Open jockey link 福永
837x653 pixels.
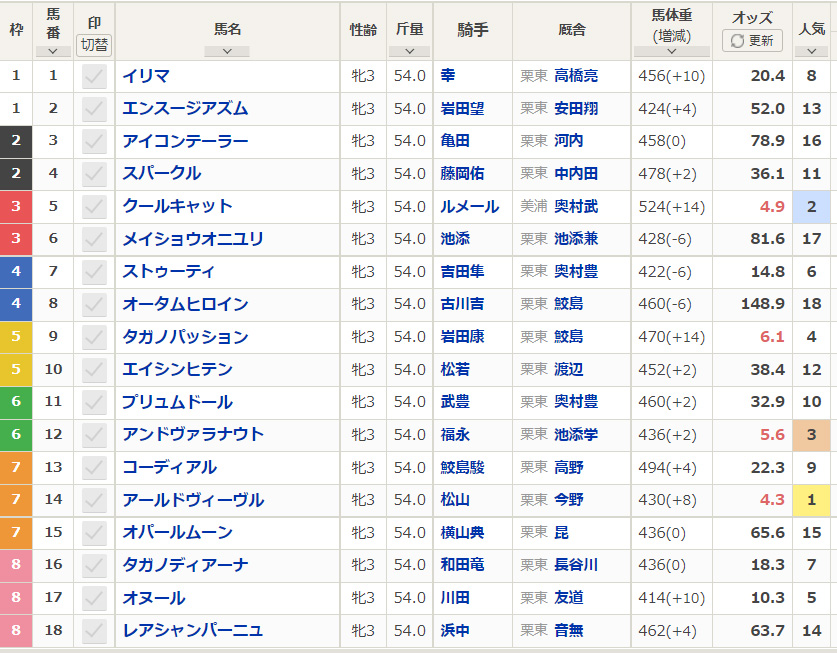click(x=455, y=435)
